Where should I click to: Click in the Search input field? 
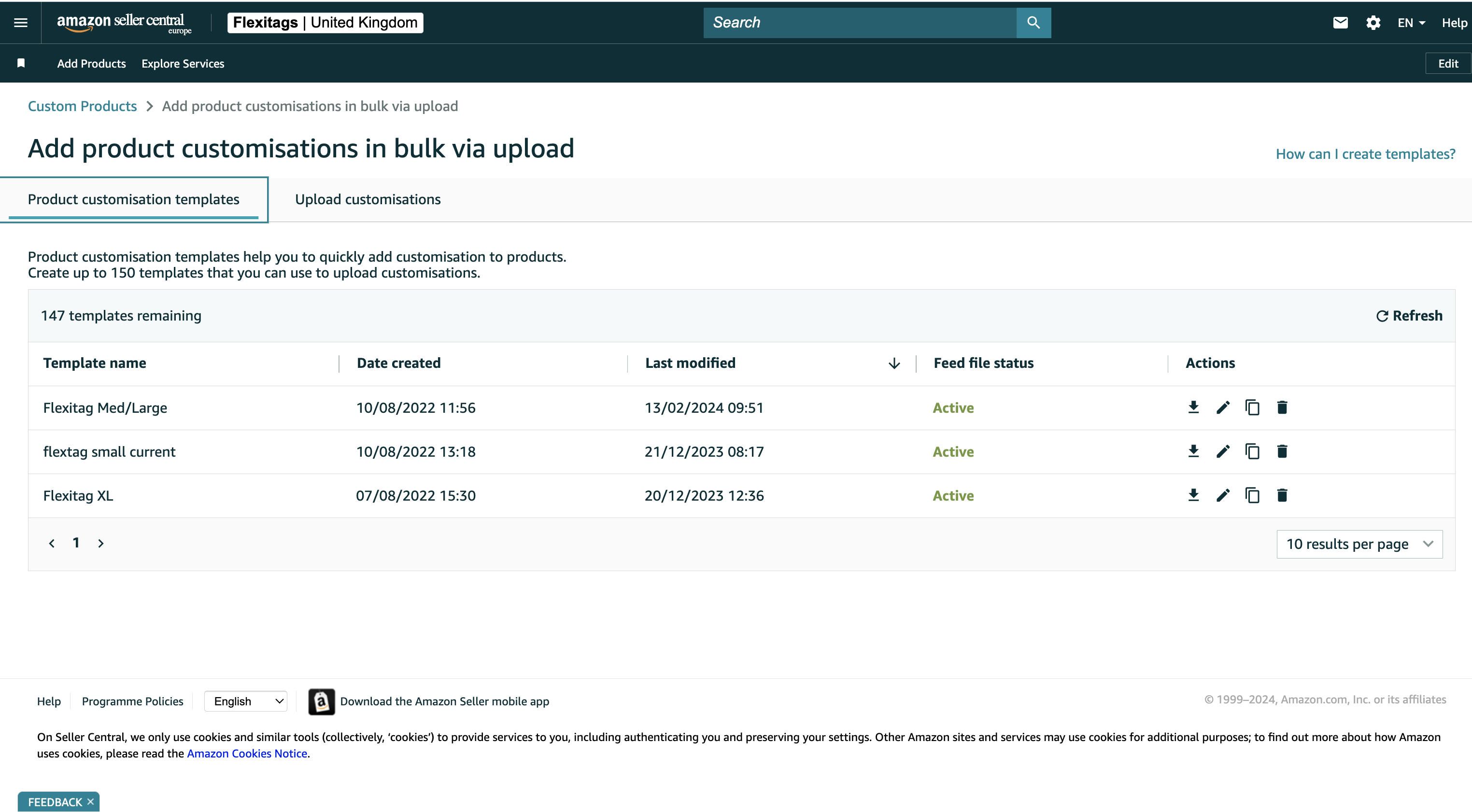pyautogui.click(x=860, y=23)
